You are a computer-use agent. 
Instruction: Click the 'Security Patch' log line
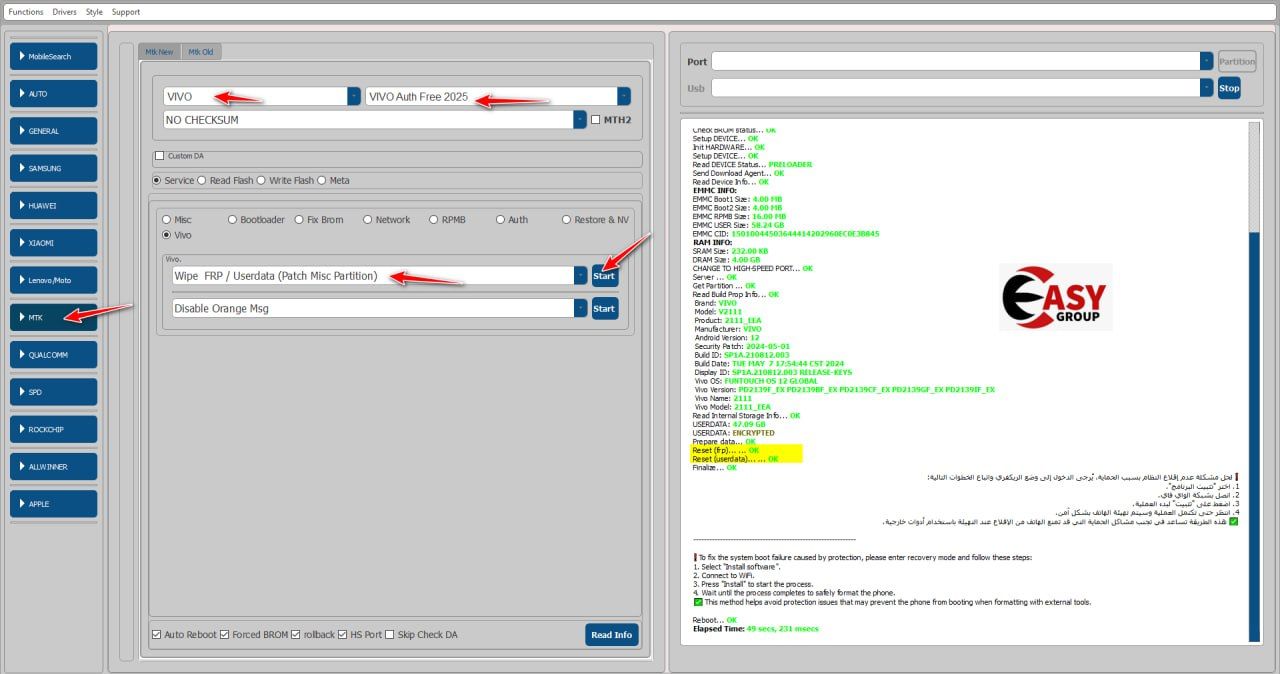point(743,346)
